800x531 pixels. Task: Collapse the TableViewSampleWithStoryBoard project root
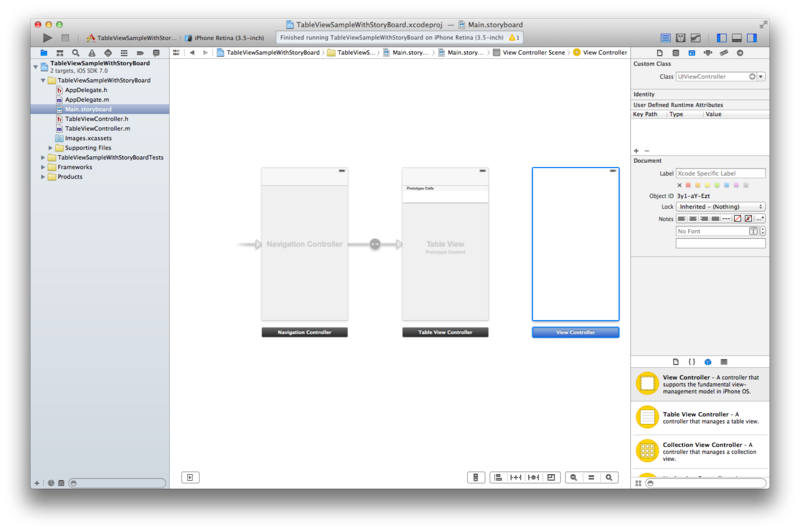click(36, 66)
